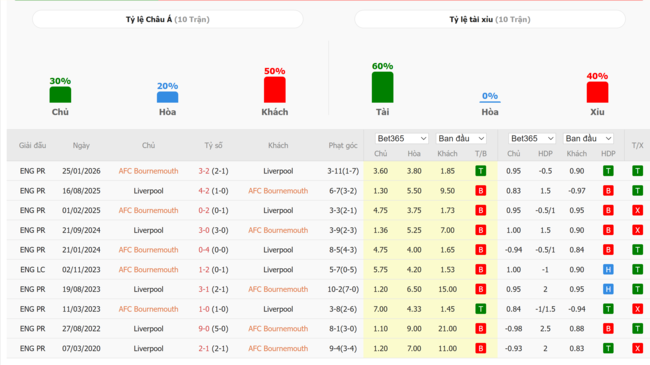Viewport: 650px width, 365px height.
Task: Click the Ngày column header
Action: pos(81,145)
